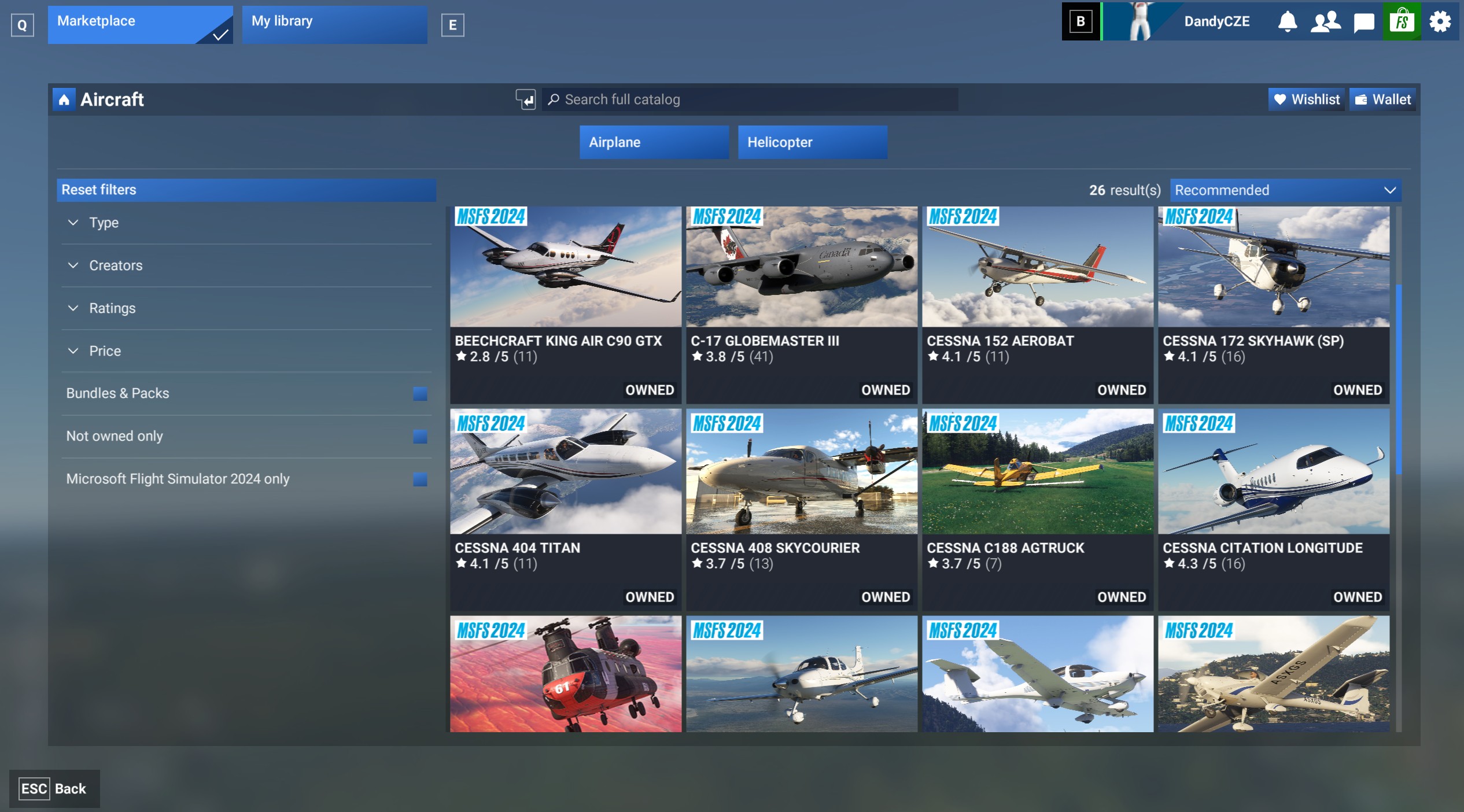Open the Recommended sort dropdown
Image resolution: width=1464 pixels, height=812 pixels.
click(x=1285, y=190)
